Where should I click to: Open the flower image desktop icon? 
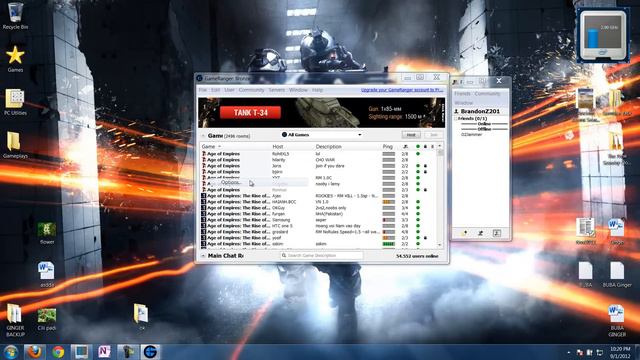pyautogui.click(x=47, y=233)
